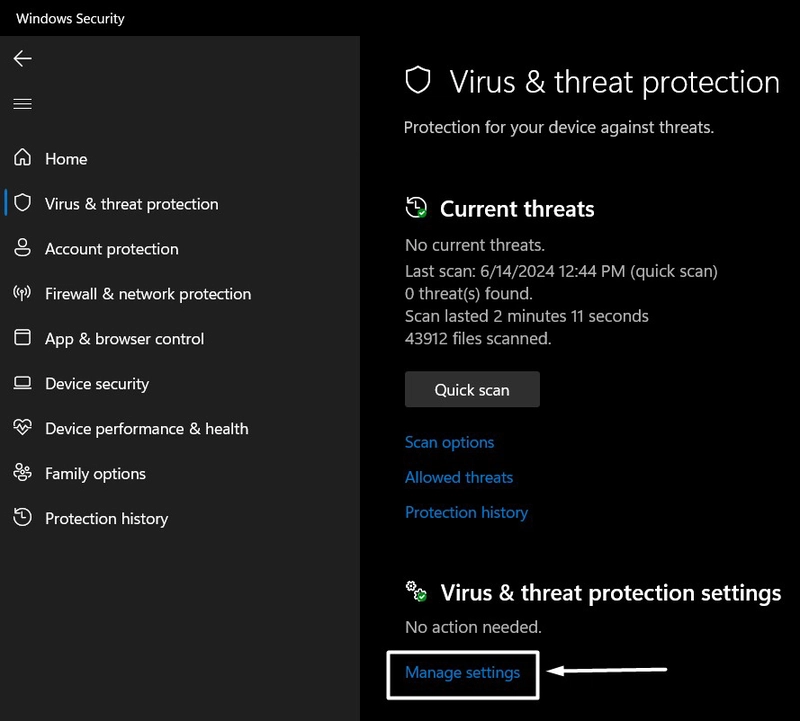Select Virus & threat protection sidebar label
This screenshot has height=721, width=800.
click(131, 204)
